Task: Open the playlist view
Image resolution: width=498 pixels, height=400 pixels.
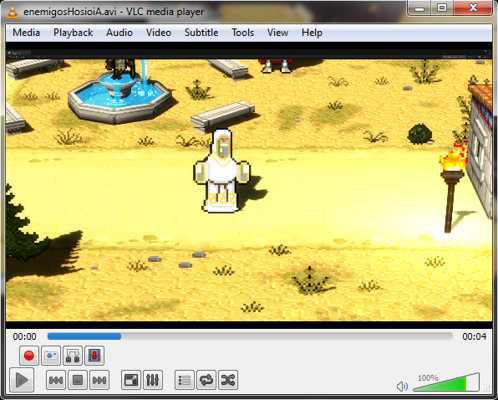Action: (184, 380)
